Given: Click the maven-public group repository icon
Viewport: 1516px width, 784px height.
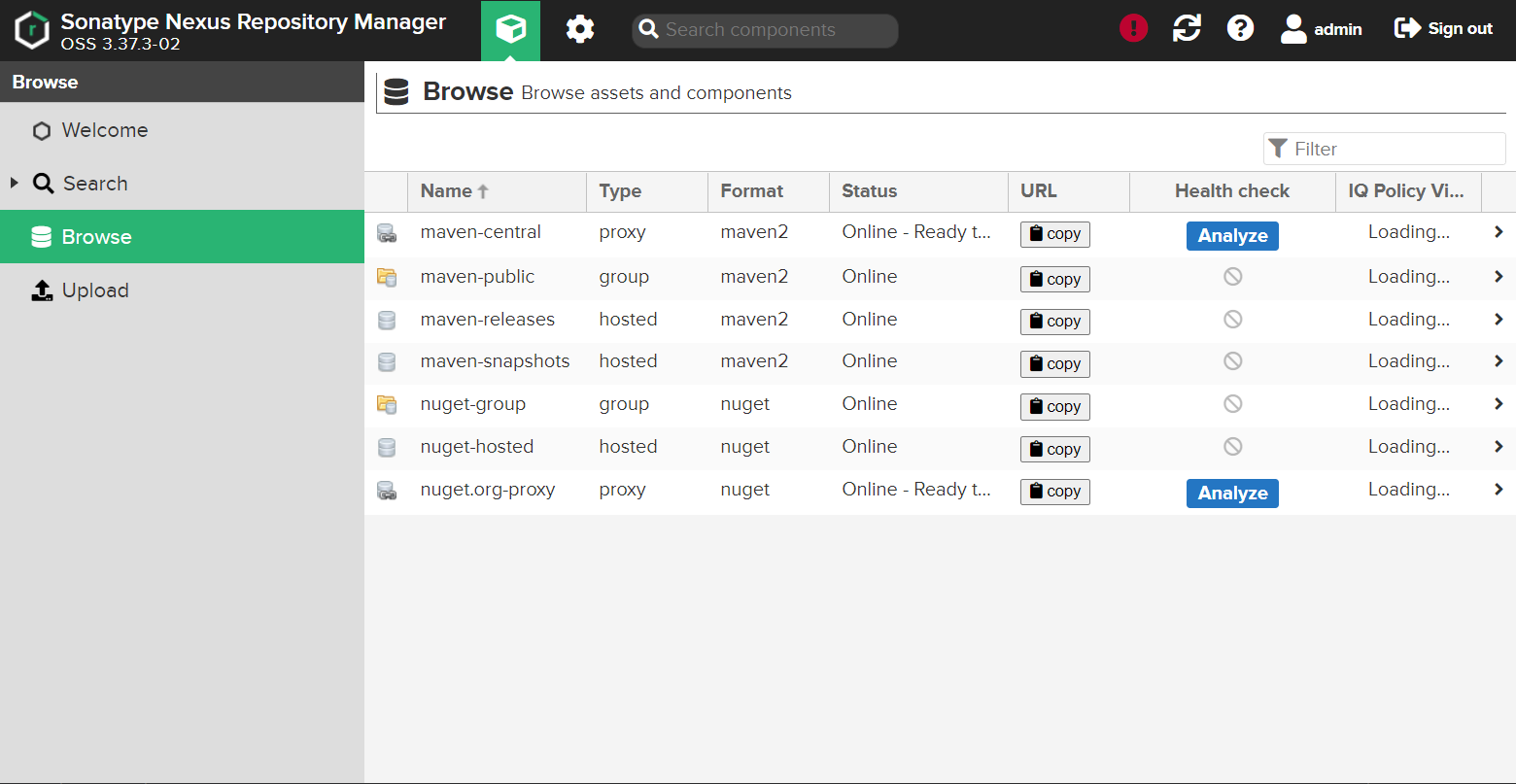Looking at the screenshot, I should point(387,278).
